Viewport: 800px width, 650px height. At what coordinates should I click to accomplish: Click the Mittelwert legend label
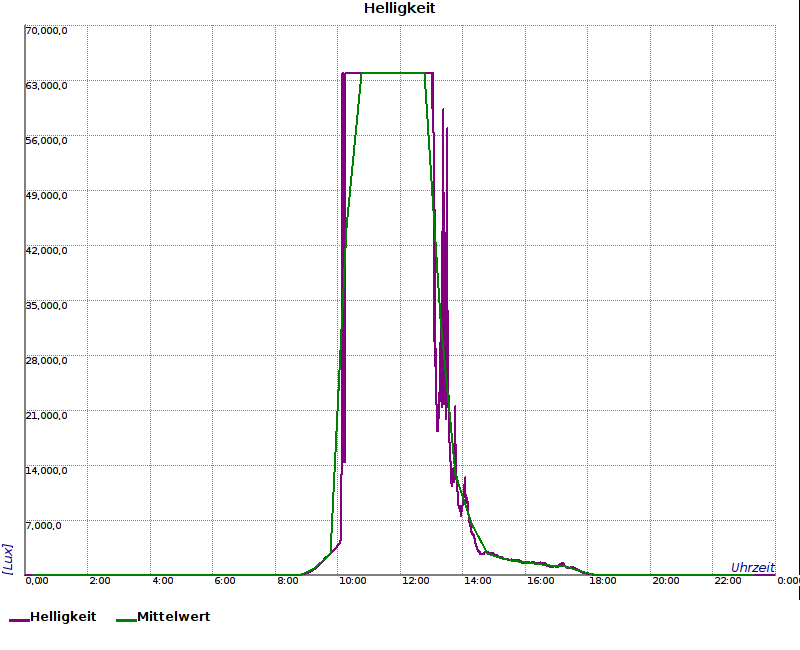point(173,617)
